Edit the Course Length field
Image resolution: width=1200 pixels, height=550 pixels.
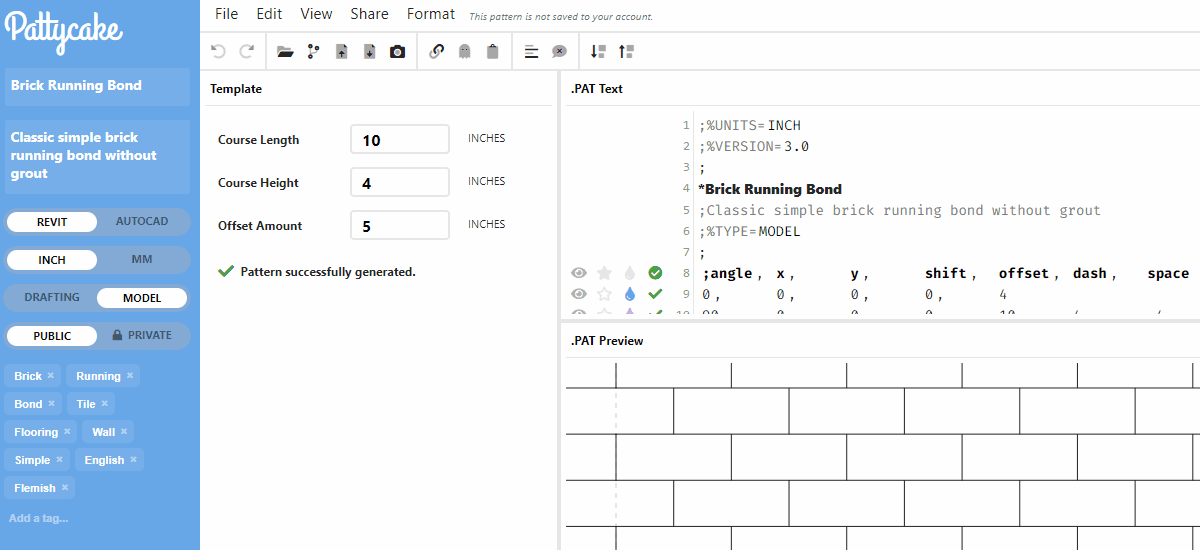400,139
